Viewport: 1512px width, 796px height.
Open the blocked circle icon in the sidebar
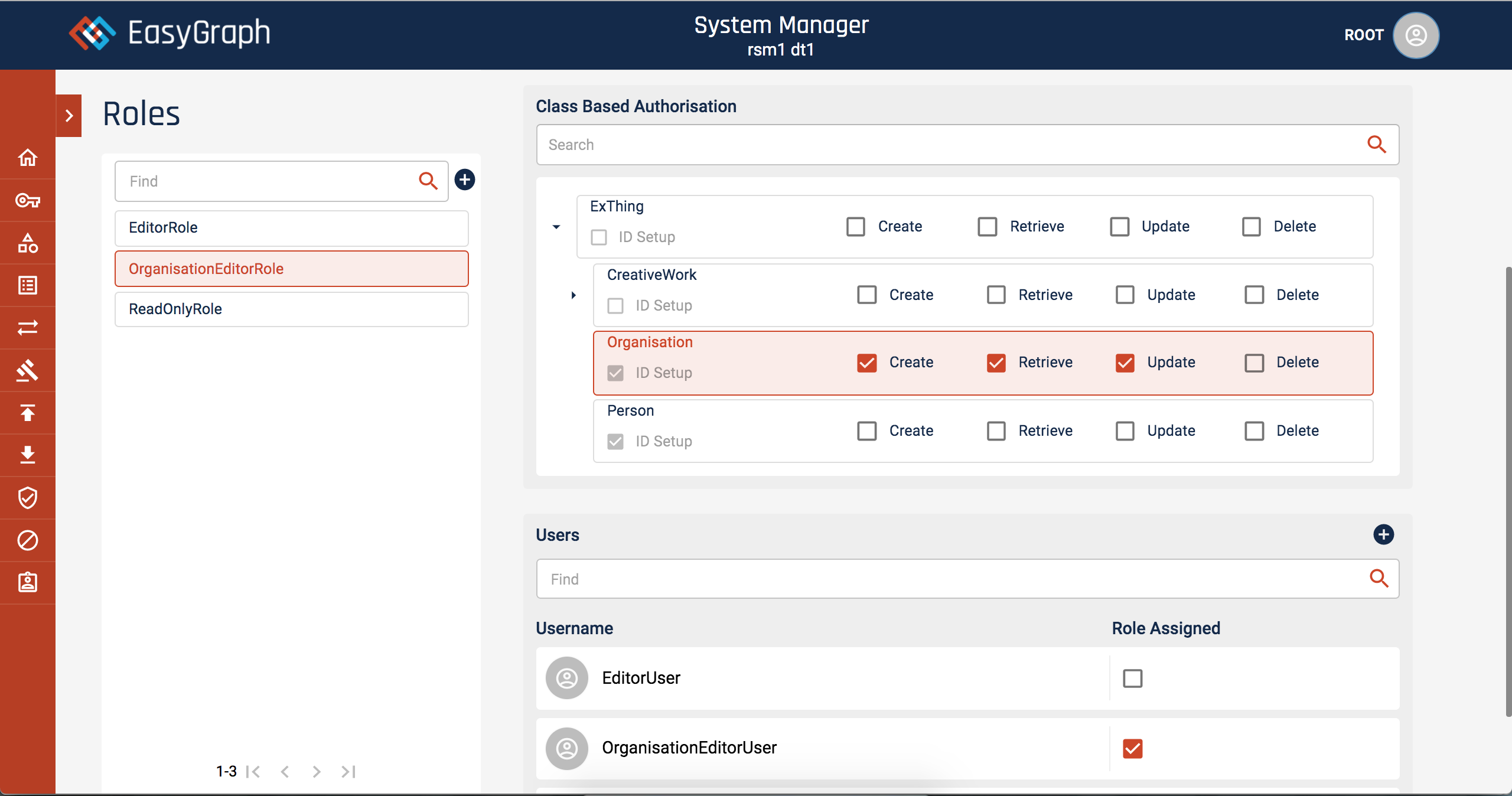pyautogui.click(x=28, y=540)
